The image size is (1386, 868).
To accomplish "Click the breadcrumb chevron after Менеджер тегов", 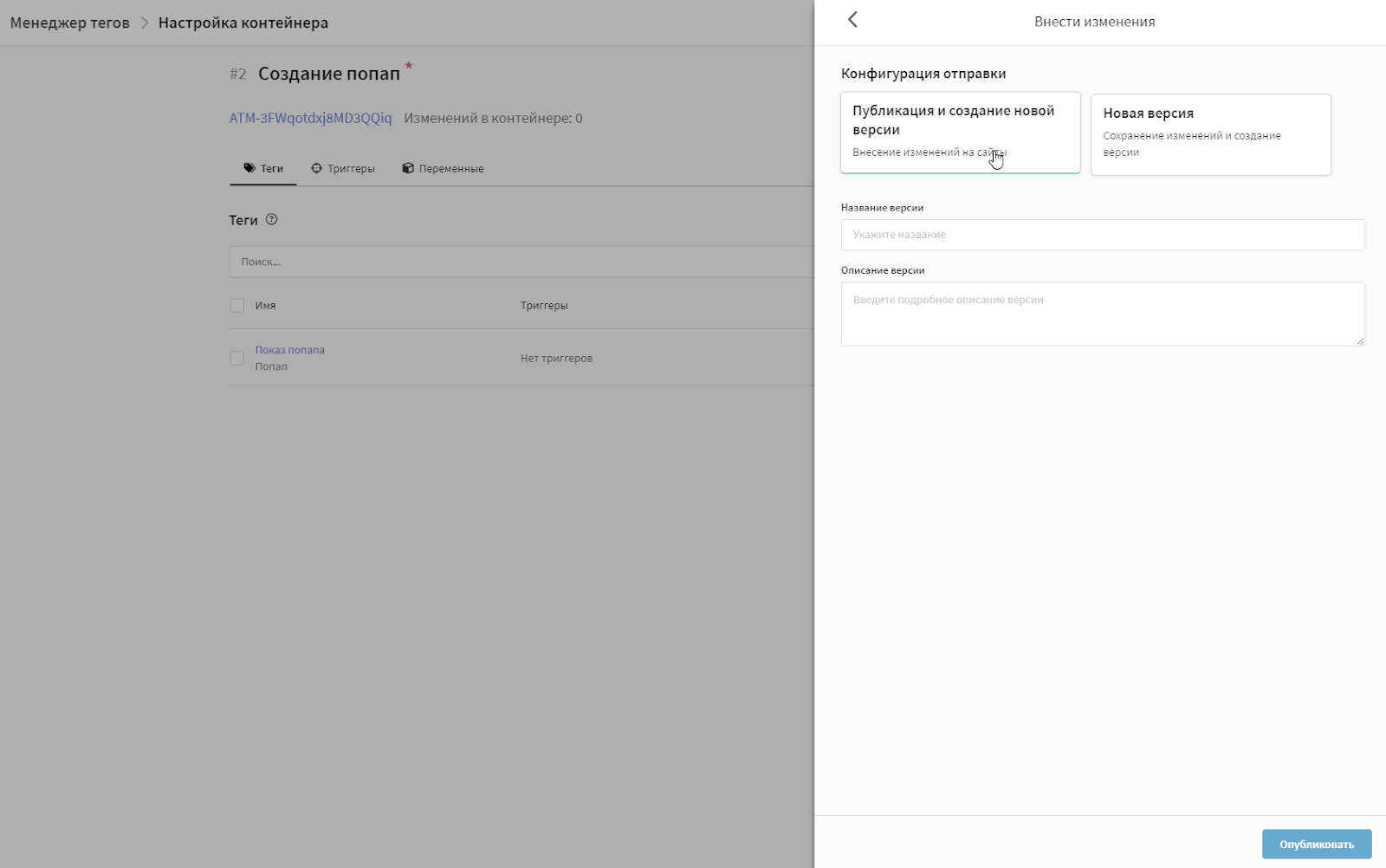I will tap(145, 23).
